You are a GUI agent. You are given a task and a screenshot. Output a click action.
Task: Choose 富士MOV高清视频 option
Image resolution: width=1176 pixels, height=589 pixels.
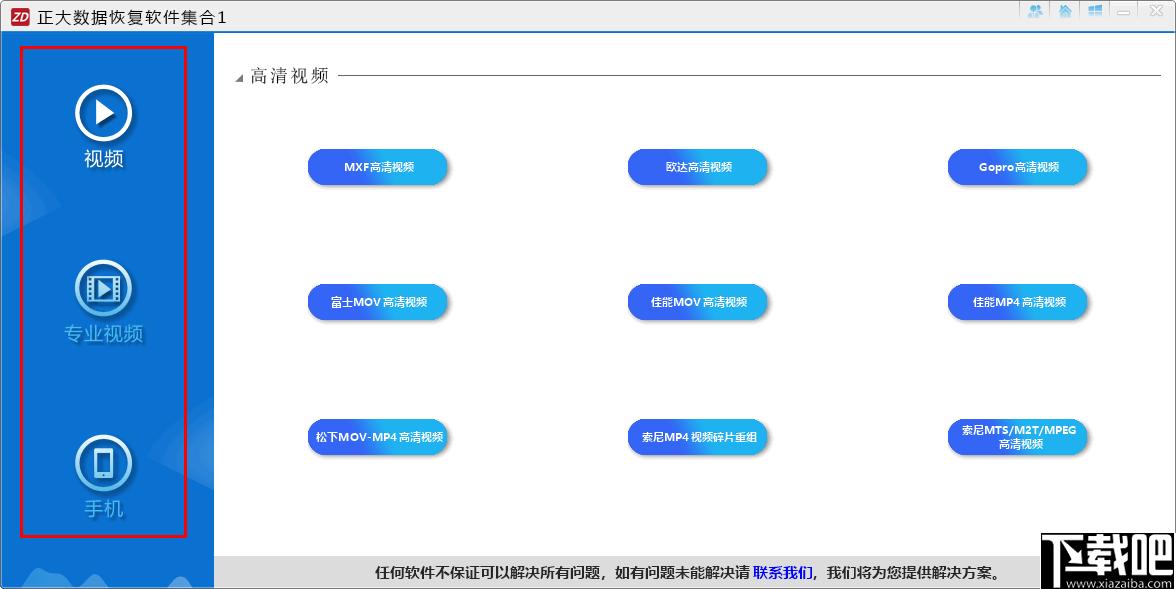tap(378, 302)
